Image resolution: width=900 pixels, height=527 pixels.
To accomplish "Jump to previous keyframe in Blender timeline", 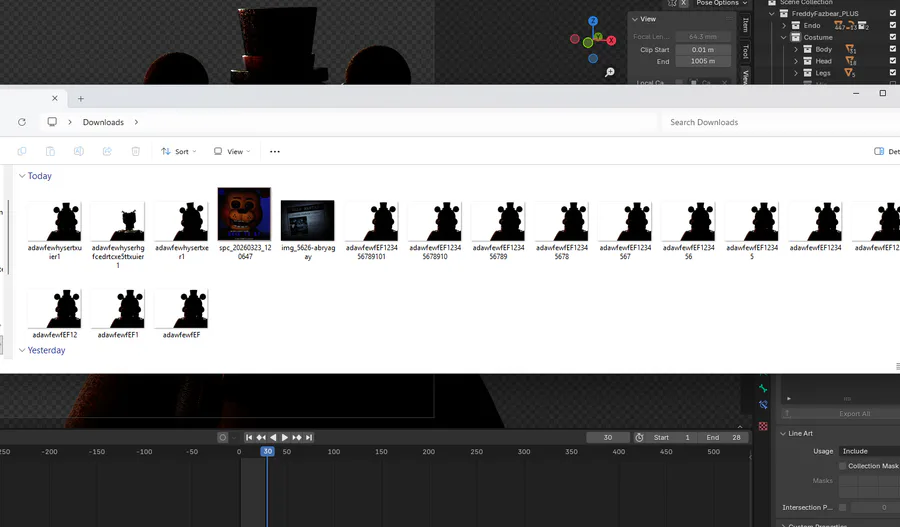I will pyautogui.click(x=261, y=437).
